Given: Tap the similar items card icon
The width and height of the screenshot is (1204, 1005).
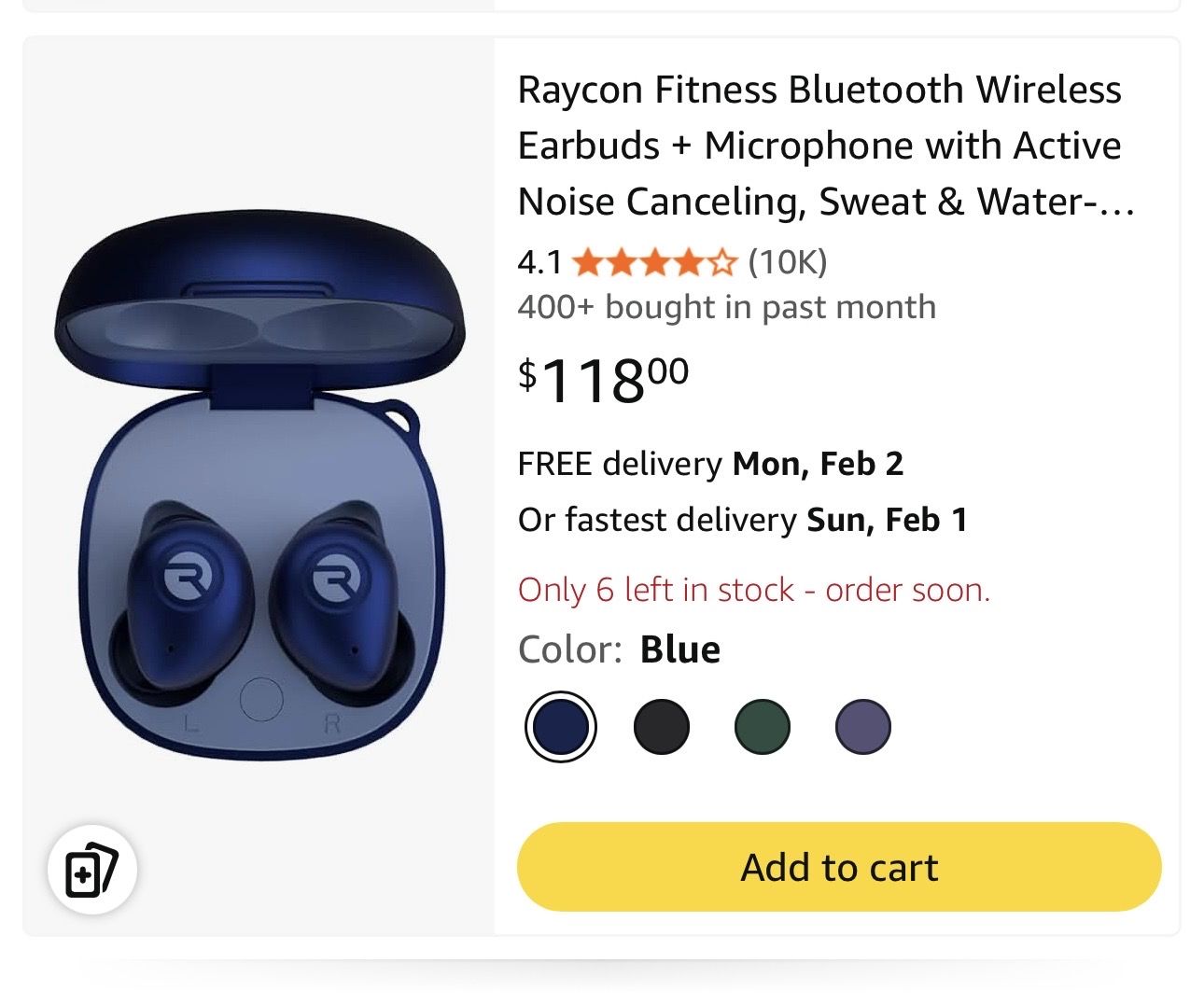Looking at the screenshot, I should click(91, 870).
